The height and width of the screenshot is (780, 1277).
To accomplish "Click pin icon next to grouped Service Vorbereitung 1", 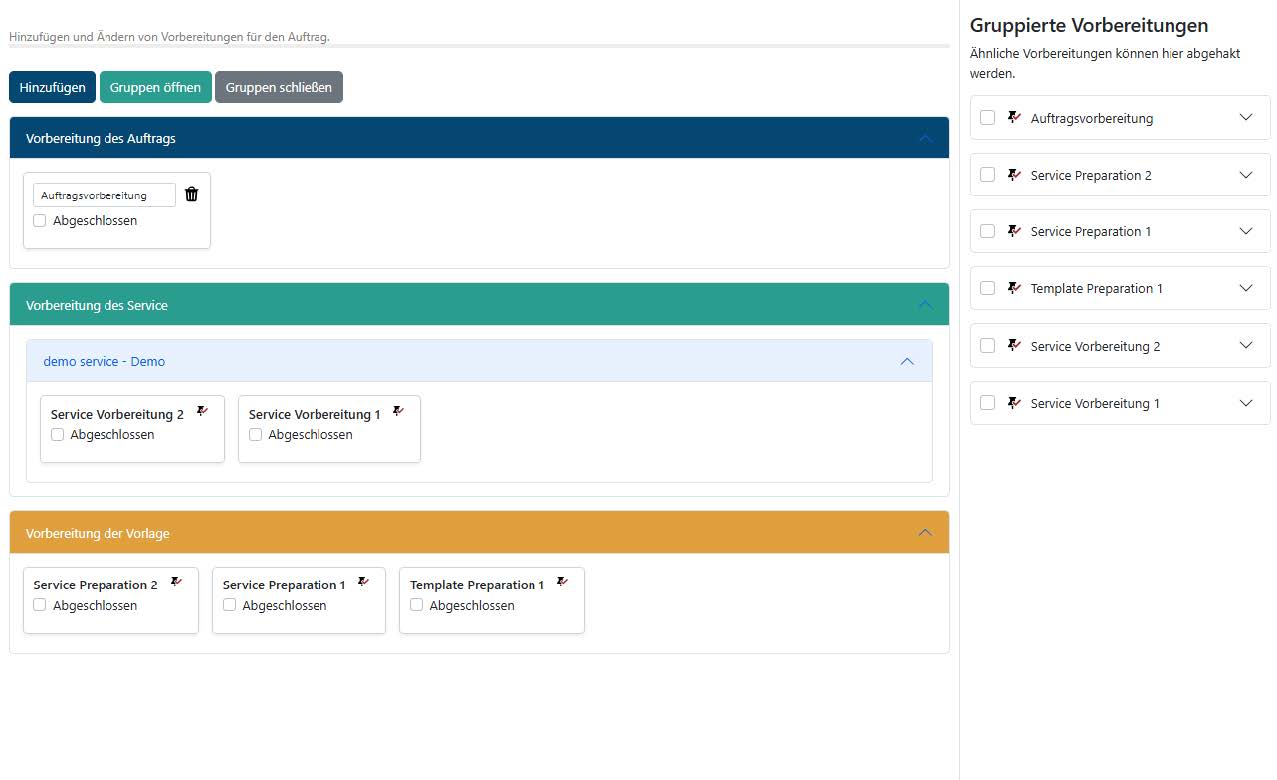I will tap(1014, 403).
